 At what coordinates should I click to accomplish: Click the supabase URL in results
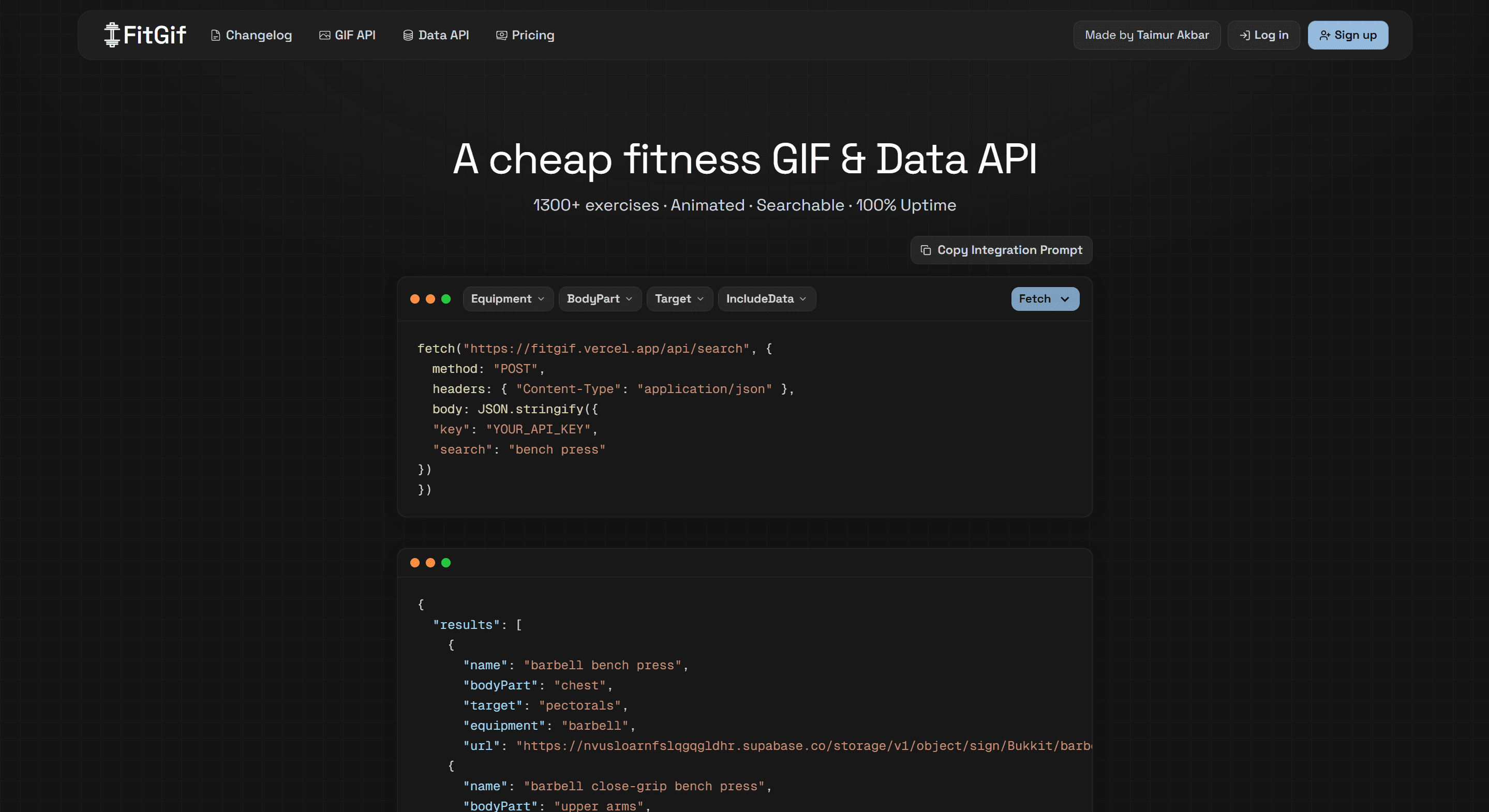(x=803, y=746)
